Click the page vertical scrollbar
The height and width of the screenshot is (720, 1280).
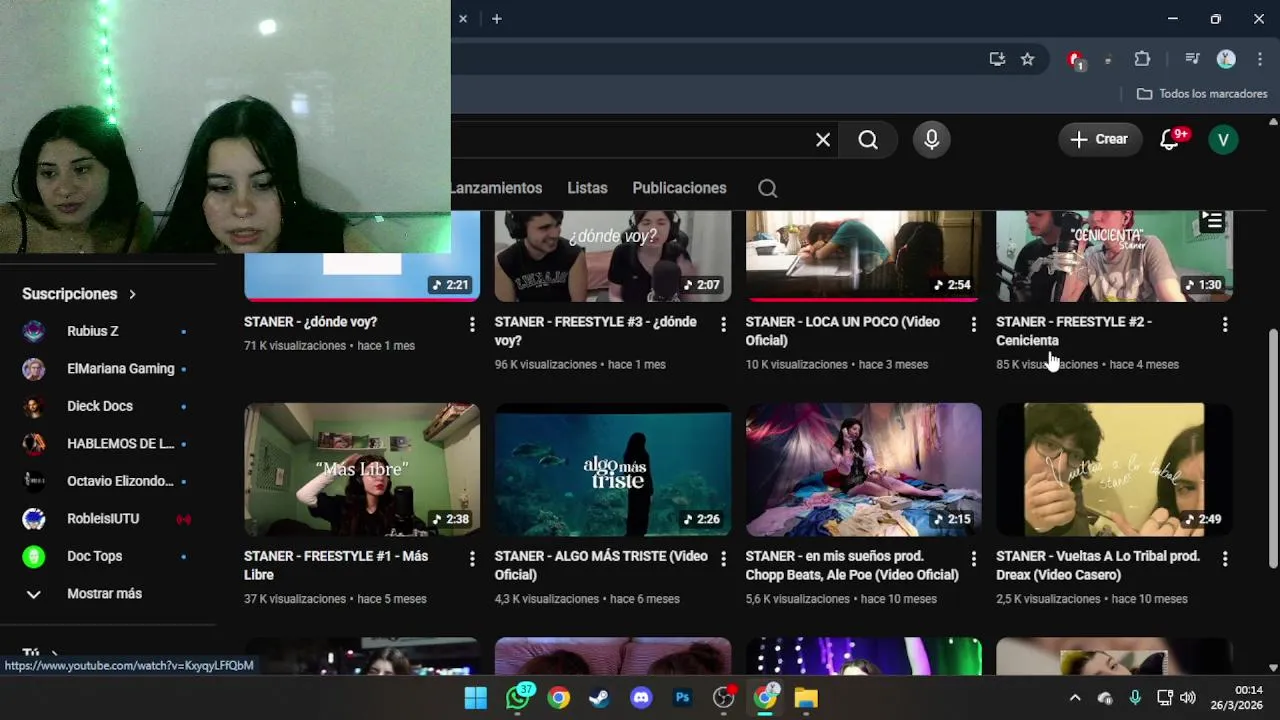(x=1273, y=448)
